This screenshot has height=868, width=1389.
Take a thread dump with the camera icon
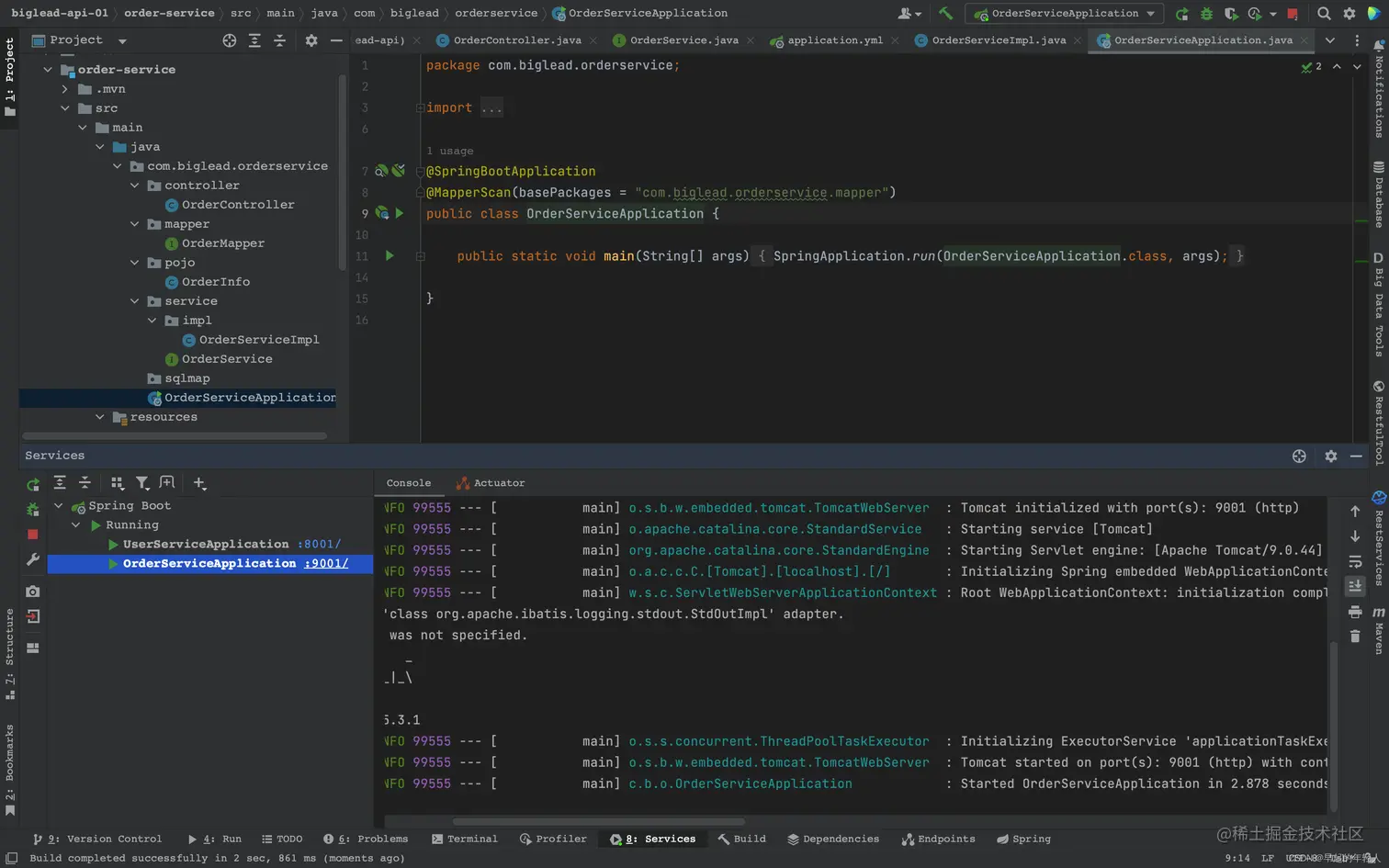[33, 592]
